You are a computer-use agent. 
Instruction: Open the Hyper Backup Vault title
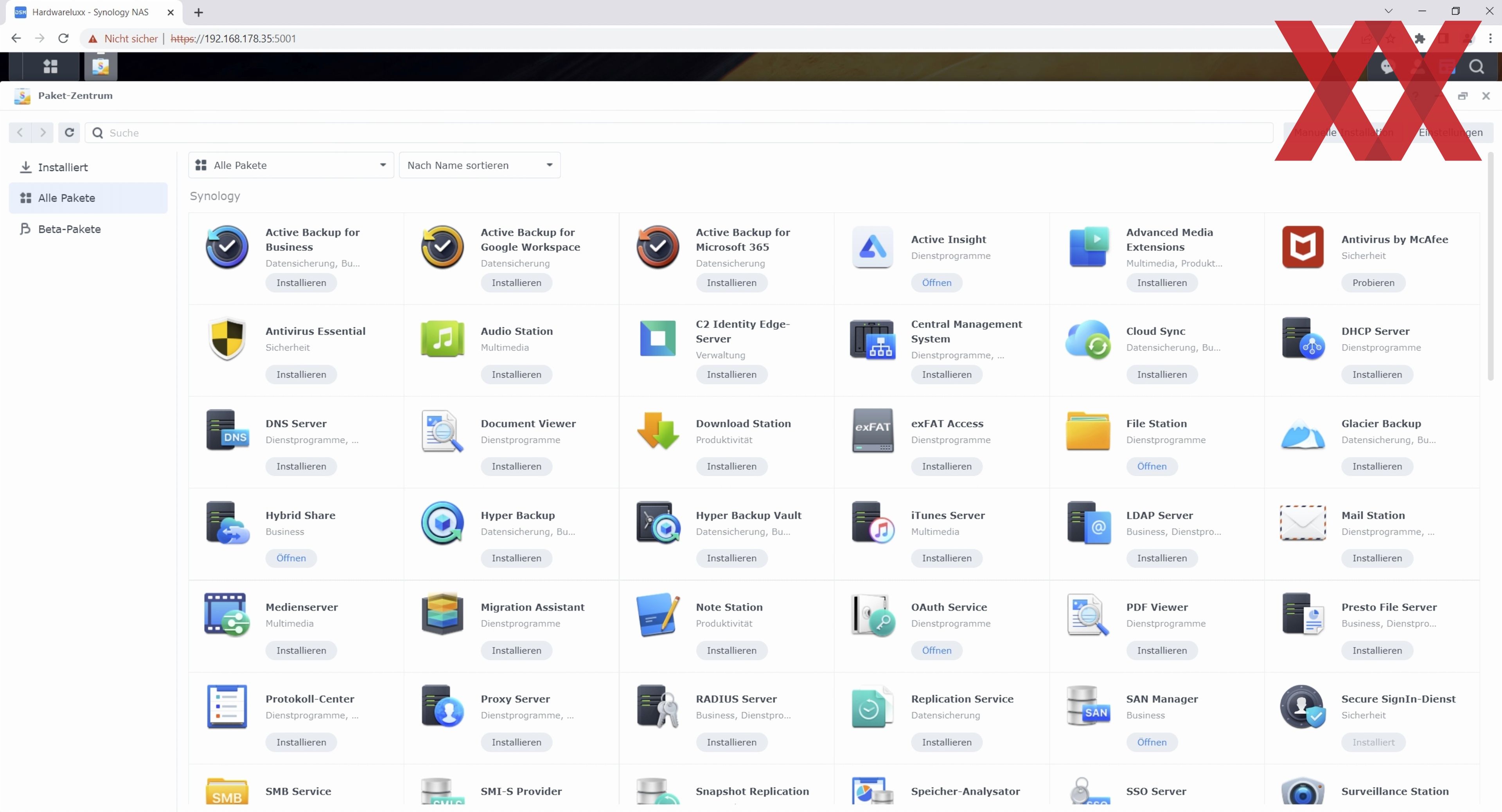(748, 515)
